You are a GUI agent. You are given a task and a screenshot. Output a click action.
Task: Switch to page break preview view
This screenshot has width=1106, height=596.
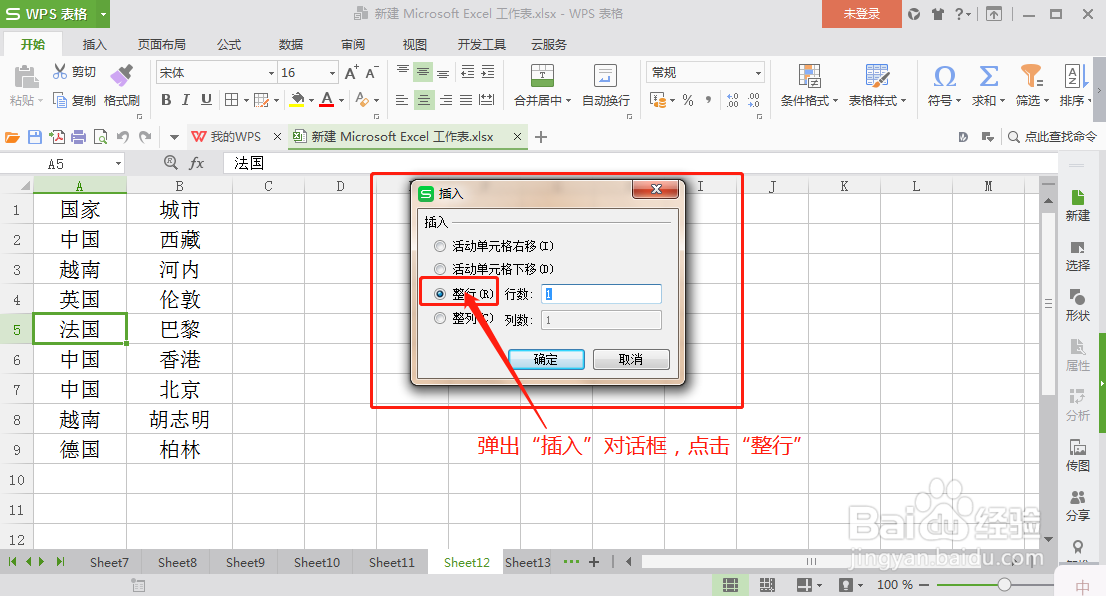coord(767,585)
